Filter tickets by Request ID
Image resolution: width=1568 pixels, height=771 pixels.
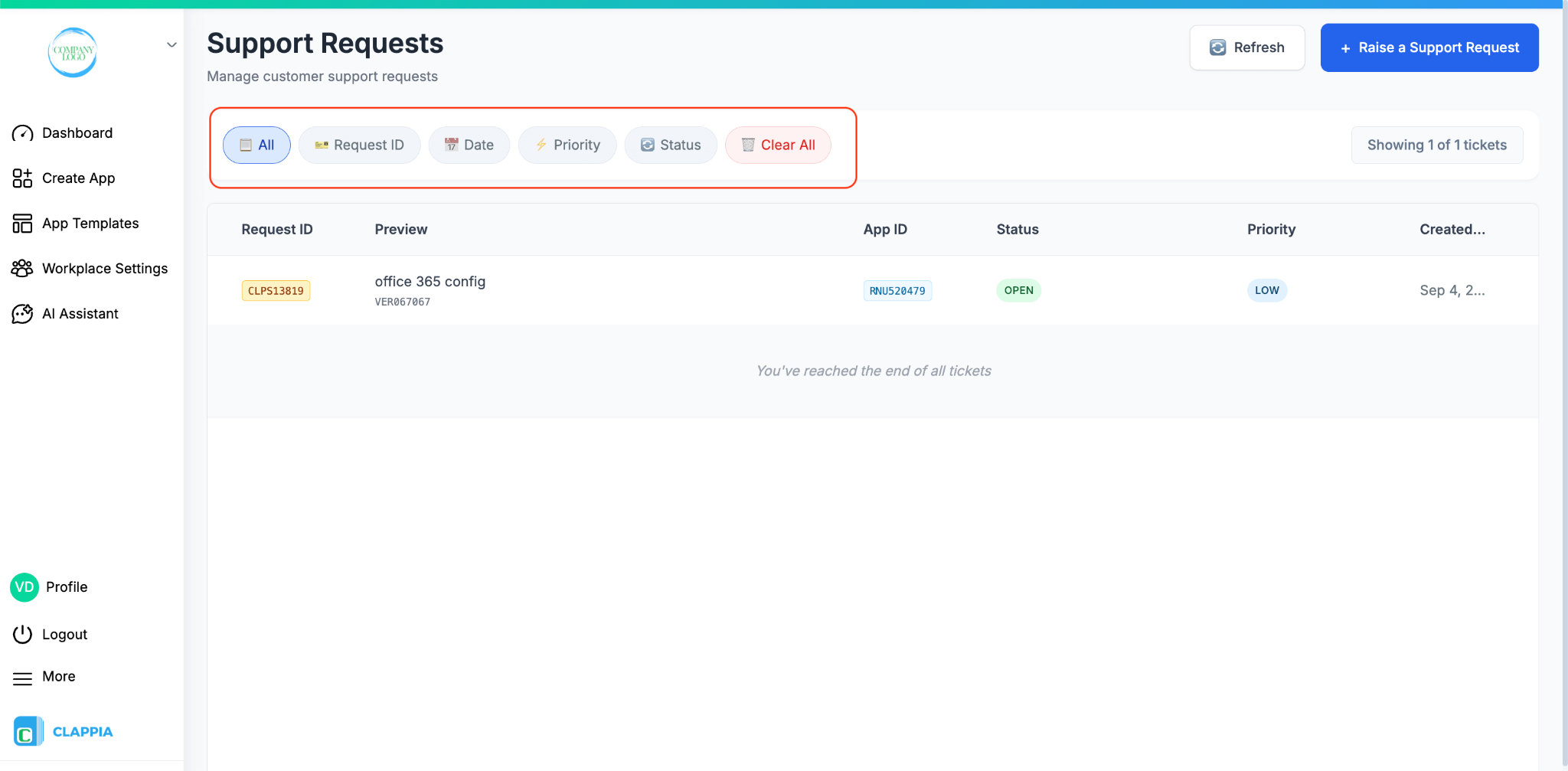click(x=359, y=145)
